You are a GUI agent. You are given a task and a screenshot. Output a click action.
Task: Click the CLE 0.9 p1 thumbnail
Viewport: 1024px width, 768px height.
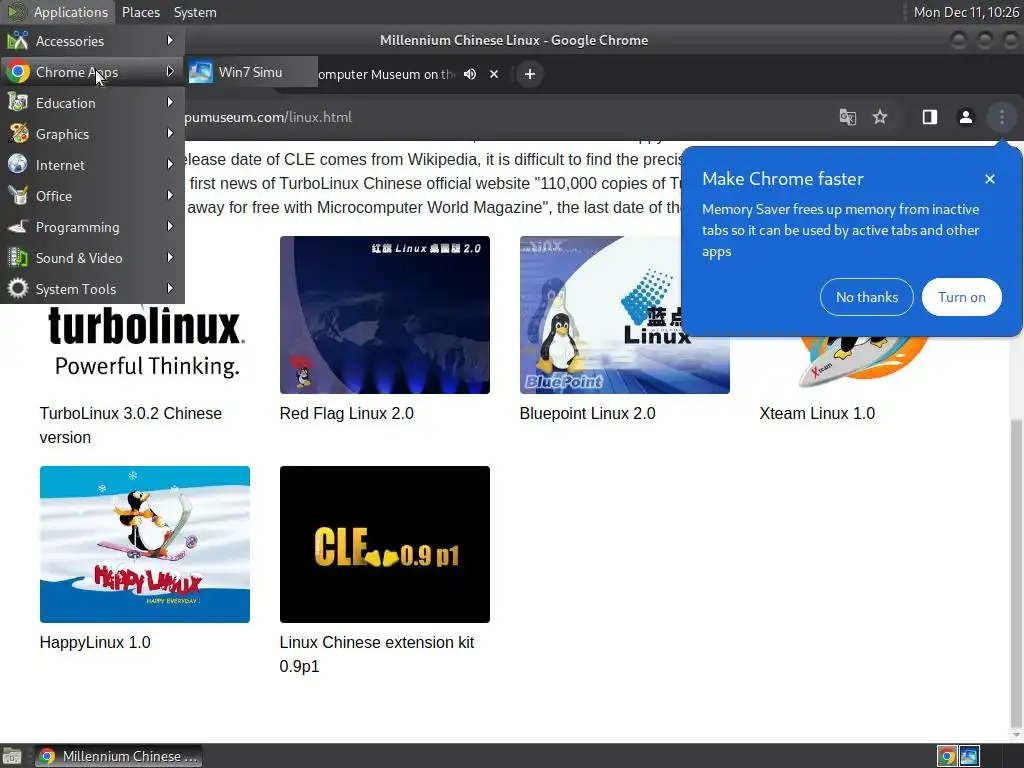tap(385, 544)
